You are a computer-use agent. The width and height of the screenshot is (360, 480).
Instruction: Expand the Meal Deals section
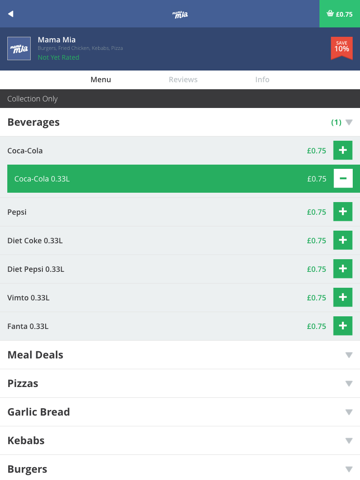180,355
